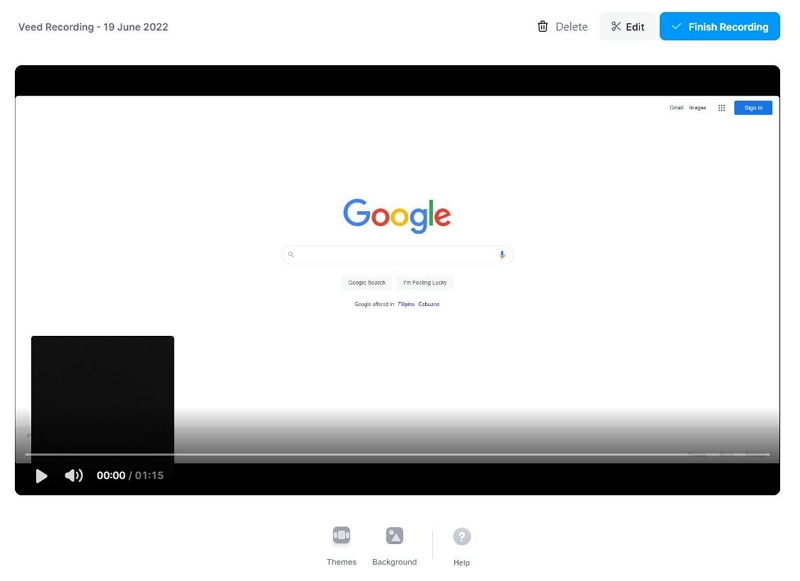Click the webcam overlay thumbnail in video
The height and width of the screenshot is (581, 800).
tap(103, 399)
